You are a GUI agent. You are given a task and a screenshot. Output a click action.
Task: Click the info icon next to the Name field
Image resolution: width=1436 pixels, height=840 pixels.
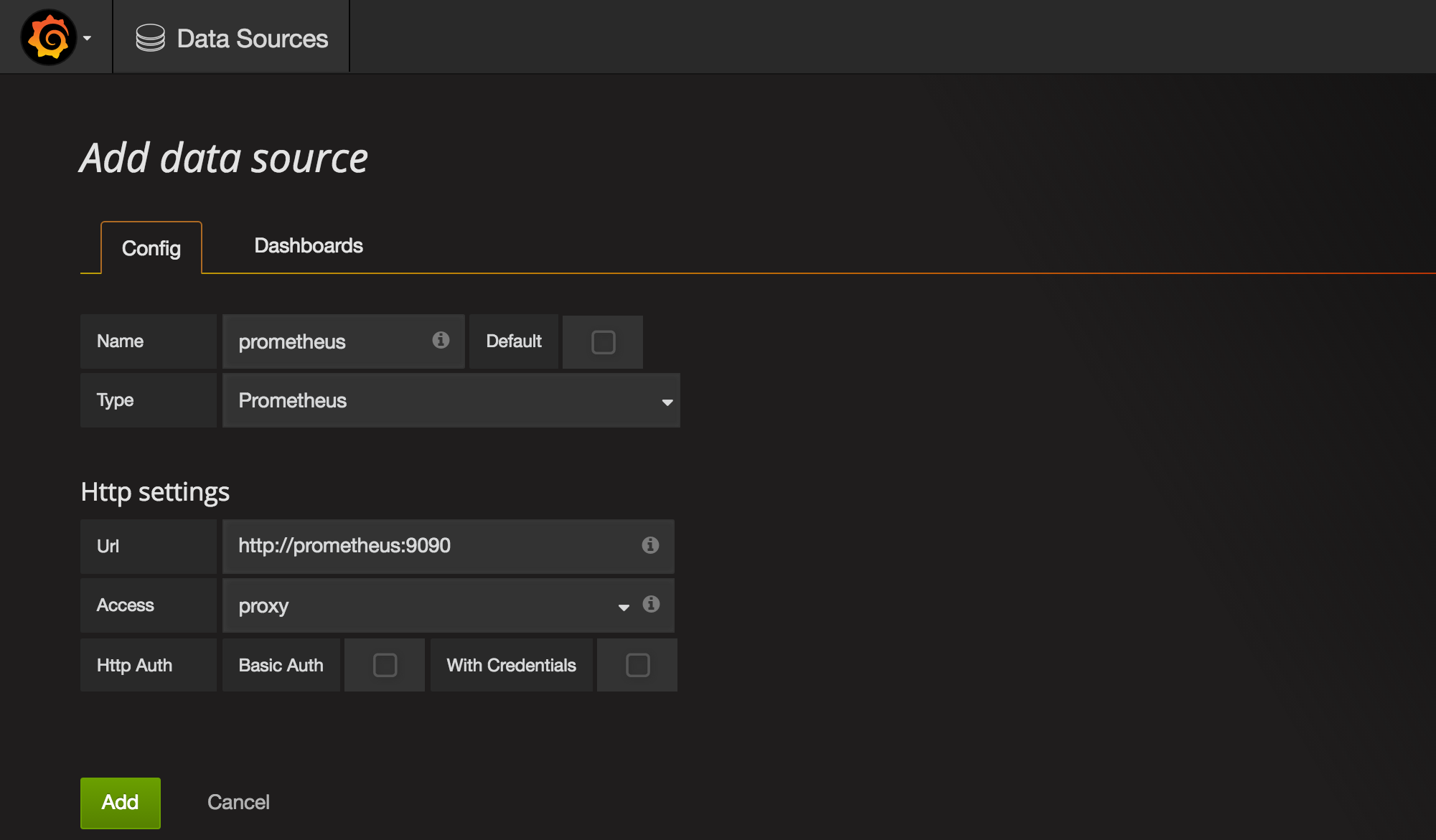pyautogui.click(x=440, y=341)
